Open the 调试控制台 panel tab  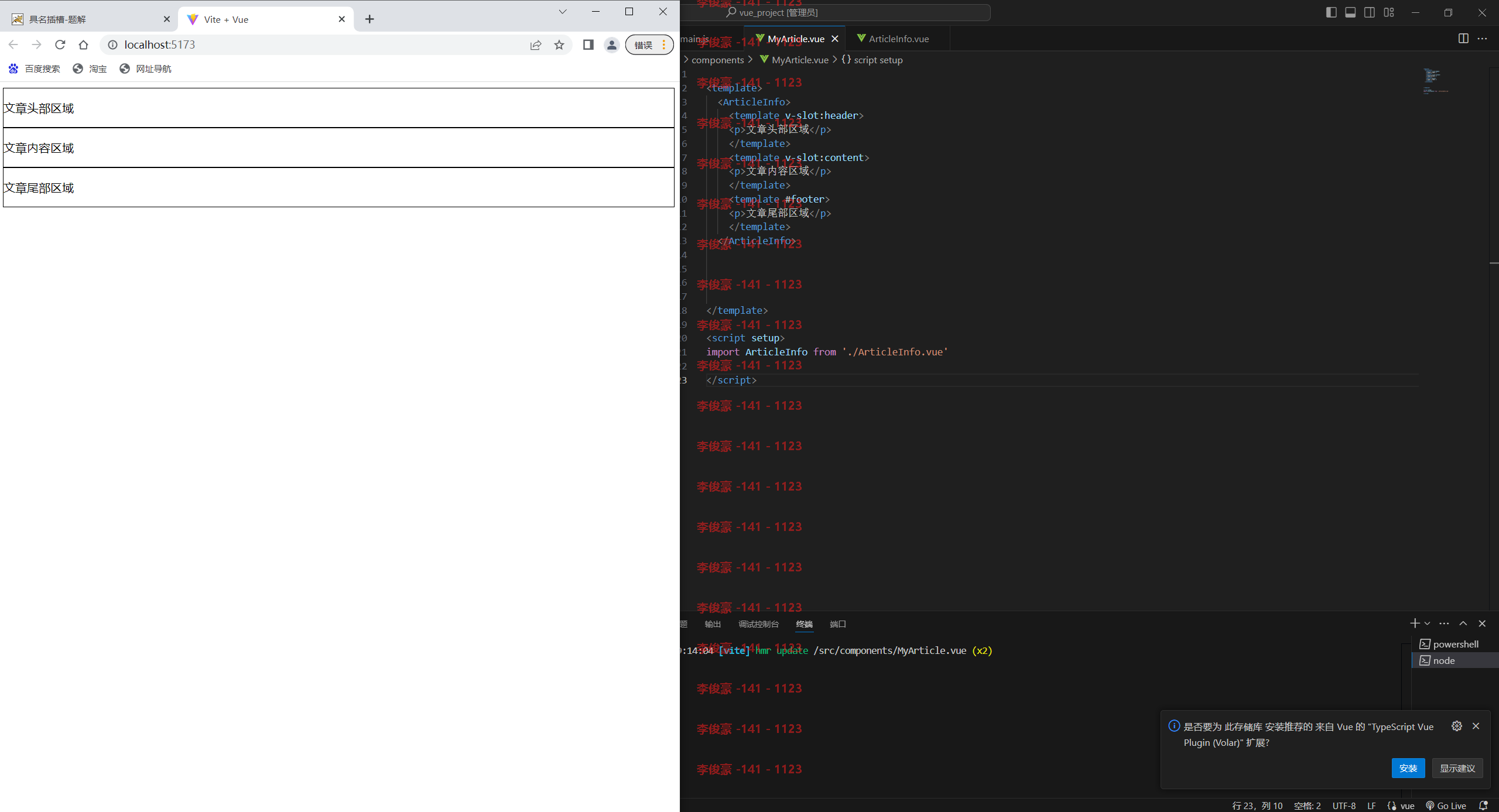coord(758,624)
